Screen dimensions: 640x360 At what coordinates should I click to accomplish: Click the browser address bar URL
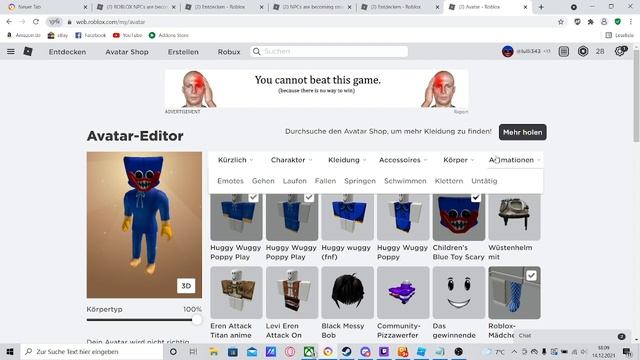pyautogui.click(x=110, y=22)
